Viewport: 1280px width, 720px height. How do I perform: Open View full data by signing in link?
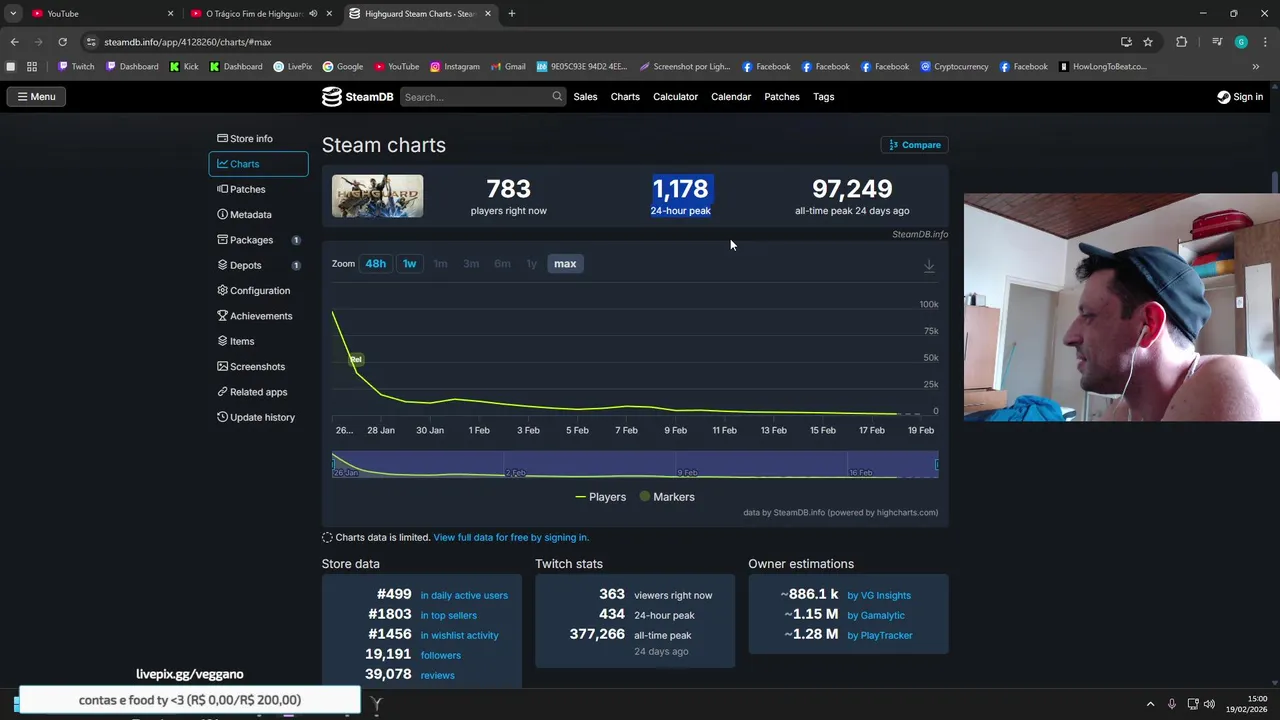tap(511, 538)
